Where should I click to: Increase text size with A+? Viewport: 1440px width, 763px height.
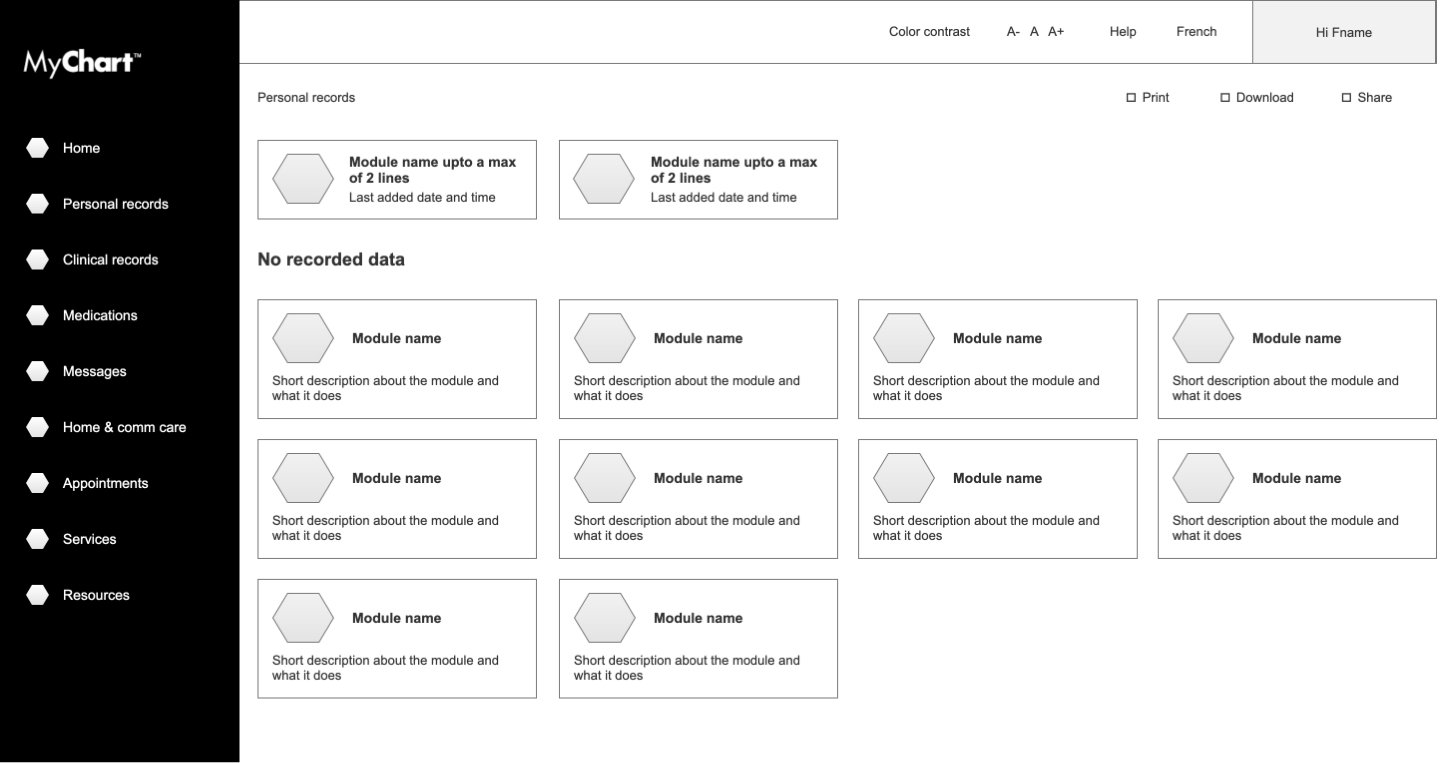click(1055, 31)
